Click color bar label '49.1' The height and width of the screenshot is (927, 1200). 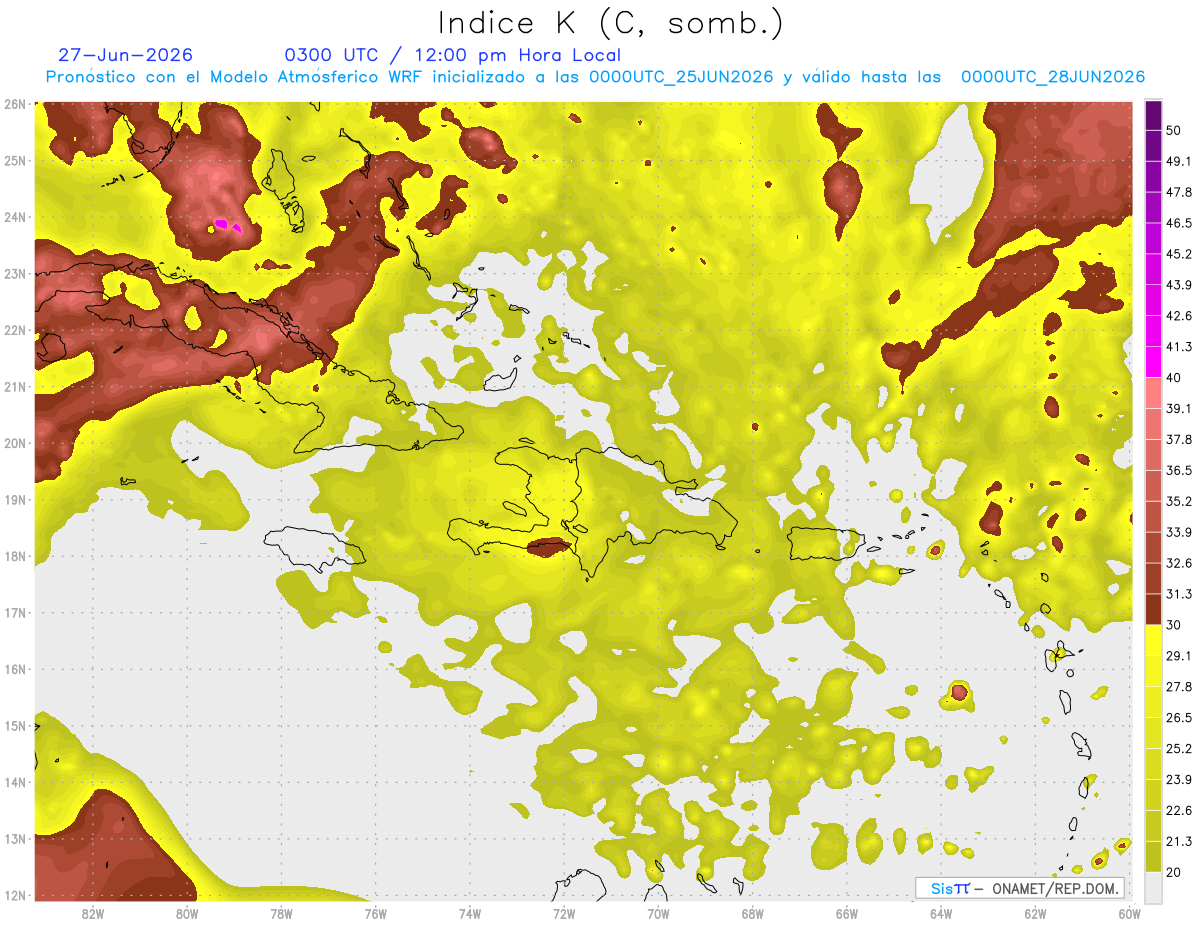[1179, 161]
